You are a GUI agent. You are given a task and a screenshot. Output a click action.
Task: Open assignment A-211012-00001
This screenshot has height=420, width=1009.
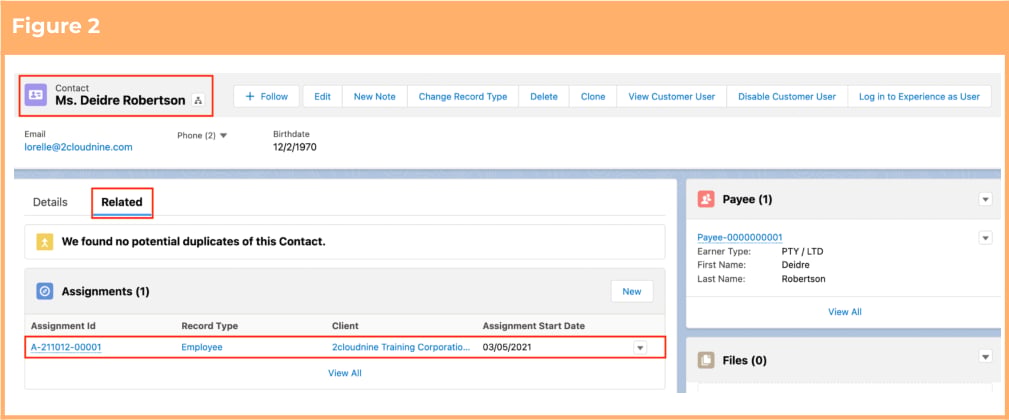tap(66, 347)
